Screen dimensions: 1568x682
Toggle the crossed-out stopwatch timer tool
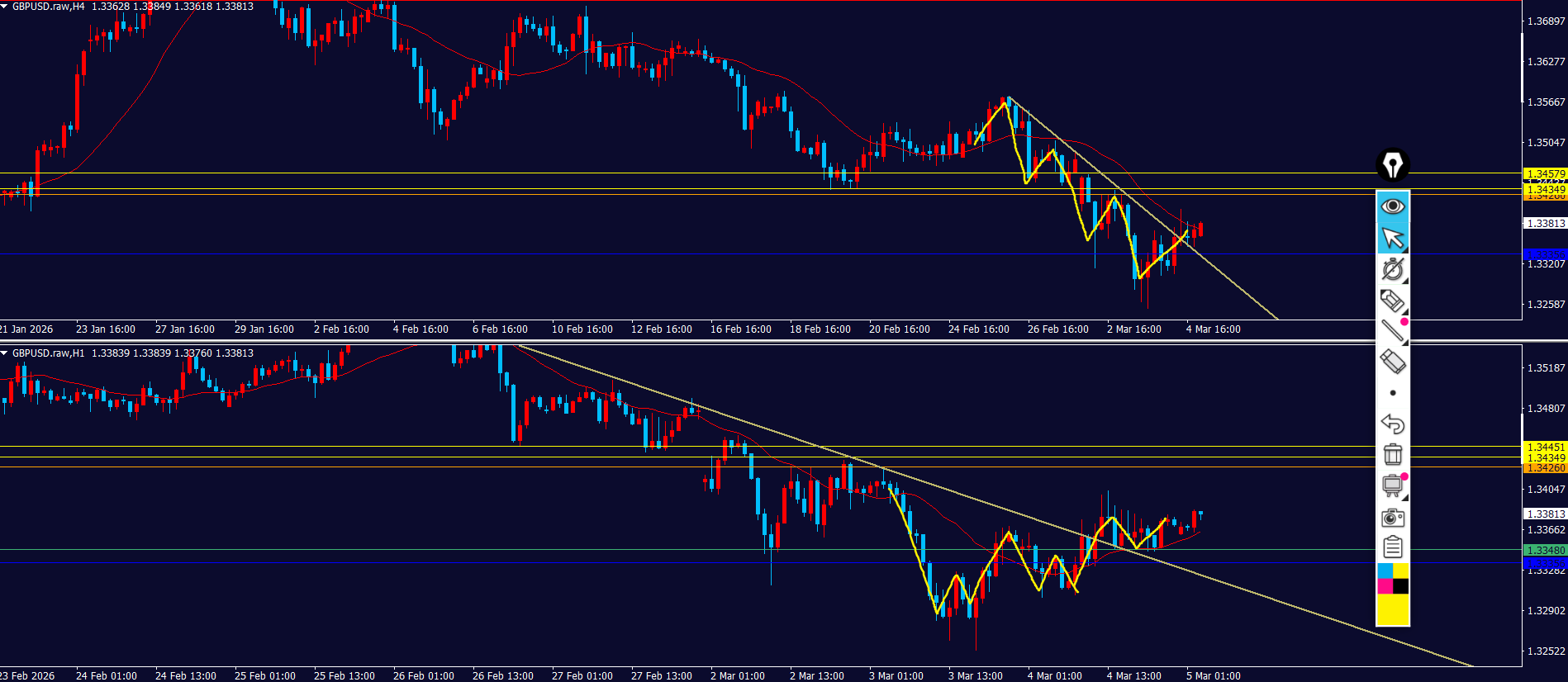click(1393, 269)
